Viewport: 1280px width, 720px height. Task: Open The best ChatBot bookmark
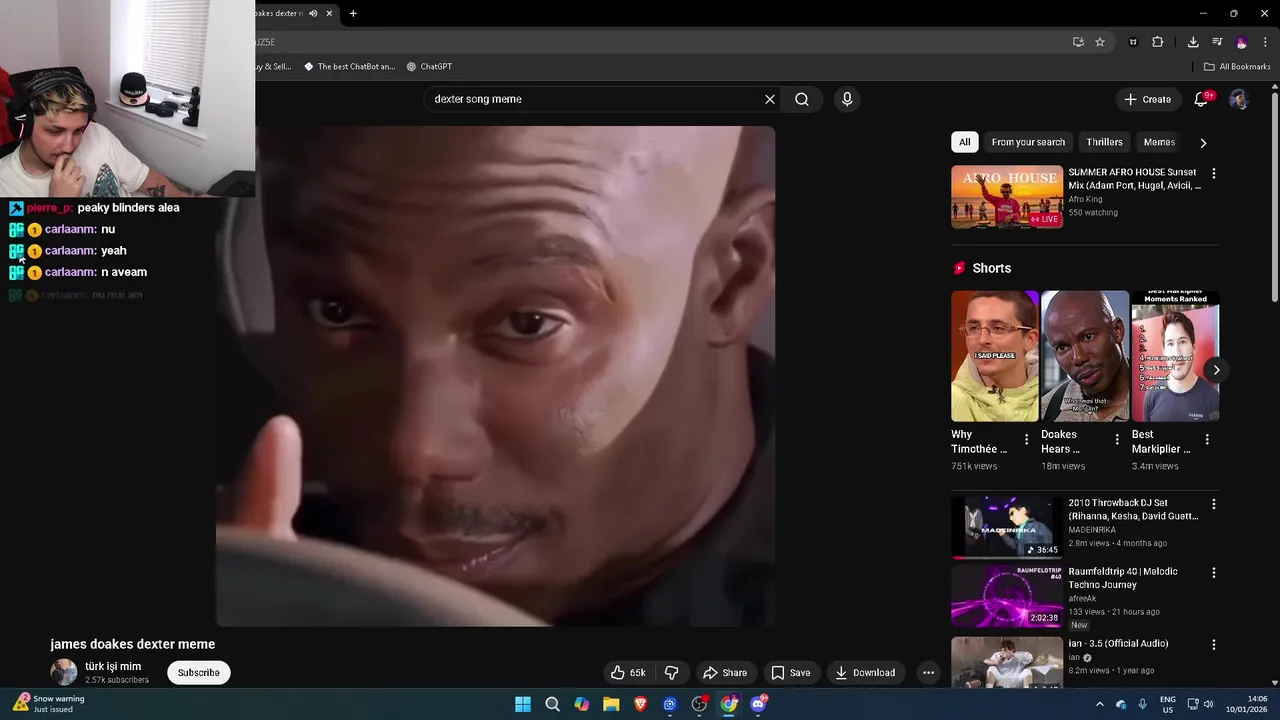coord(349,67)
